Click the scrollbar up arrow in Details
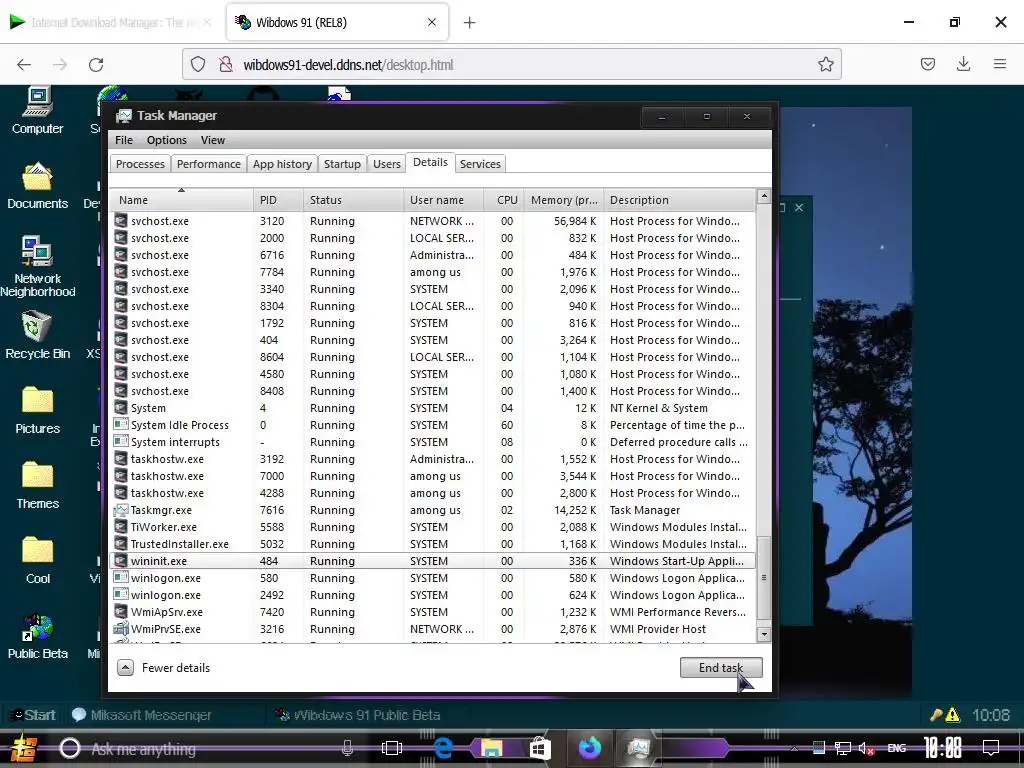Viewport: 1024px width, 768px height. [763, 196]
